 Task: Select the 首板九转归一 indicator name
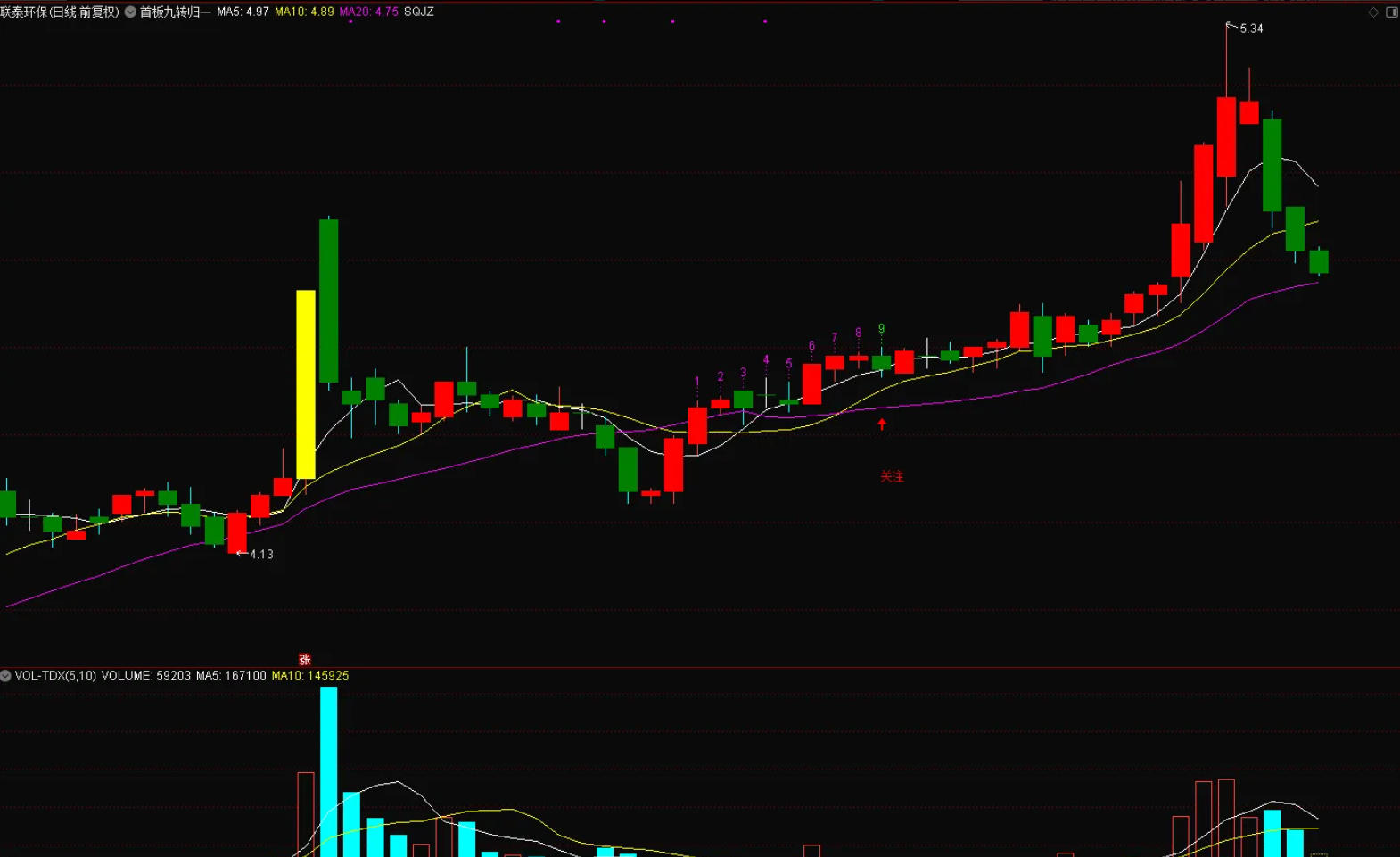click(175, 12)
